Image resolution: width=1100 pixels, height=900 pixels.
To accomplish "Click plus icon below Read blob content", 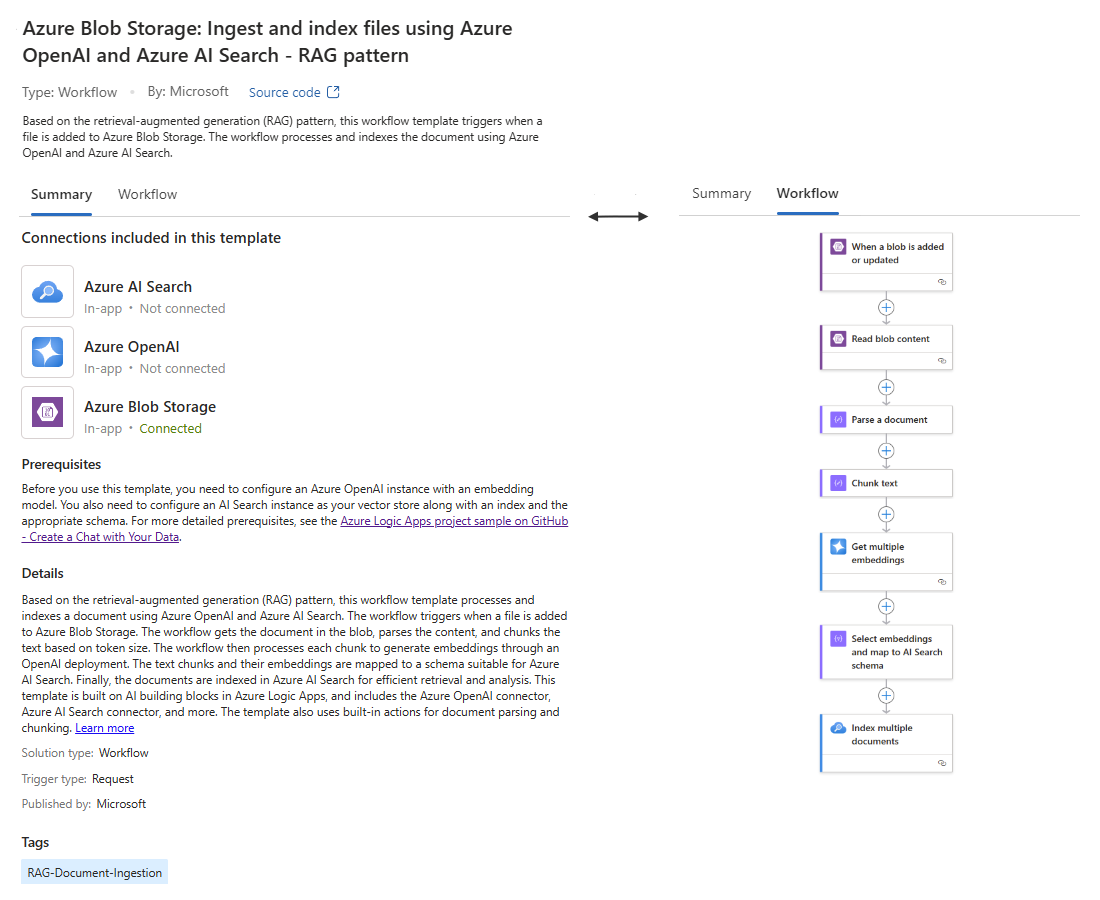I will (886, 388).
